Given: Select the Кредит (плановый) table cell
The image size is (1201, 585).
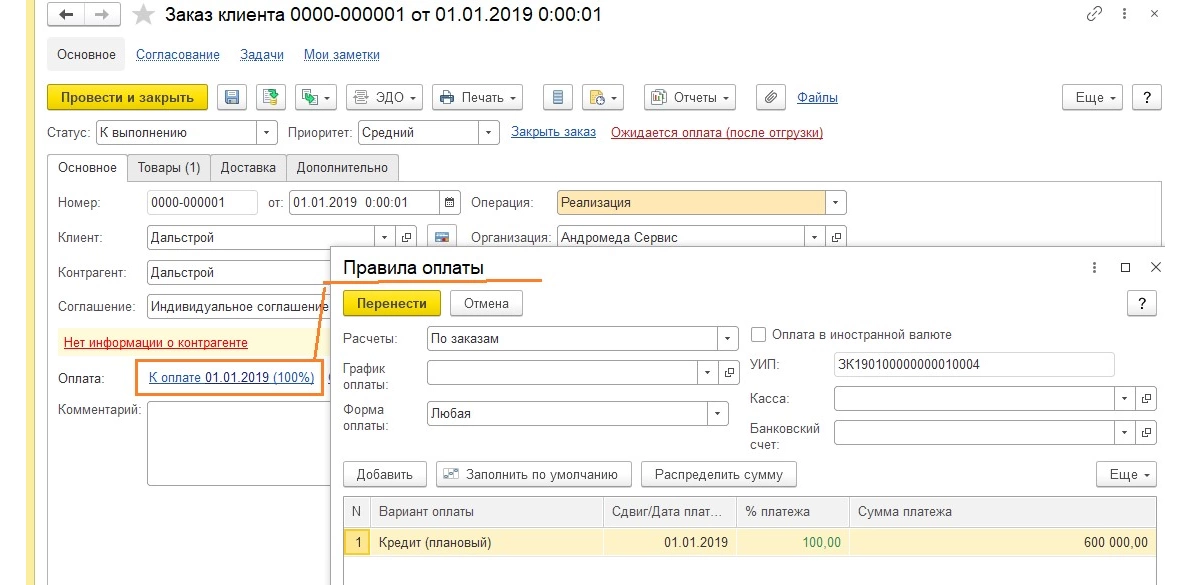Looking at the screenshot, I should 487,542.
